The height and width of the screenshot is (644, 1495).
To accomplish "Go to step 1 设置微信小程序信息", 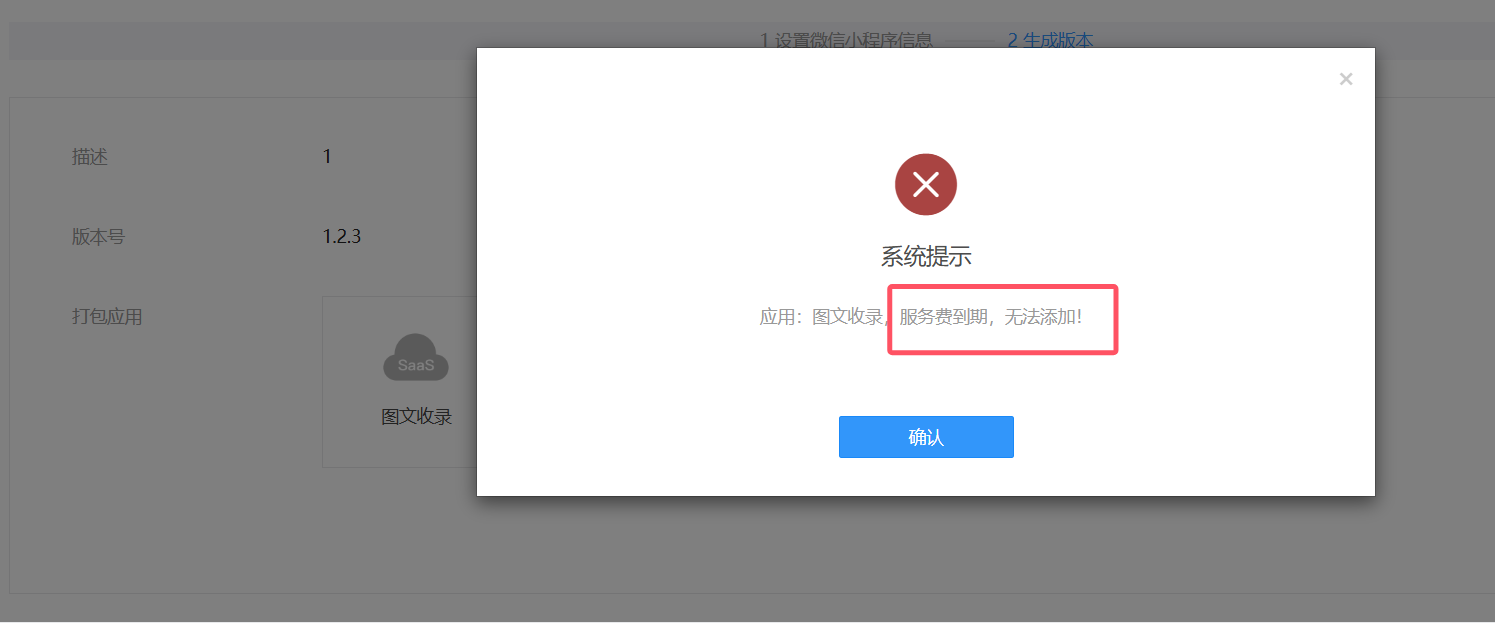I will click(846, 41).
